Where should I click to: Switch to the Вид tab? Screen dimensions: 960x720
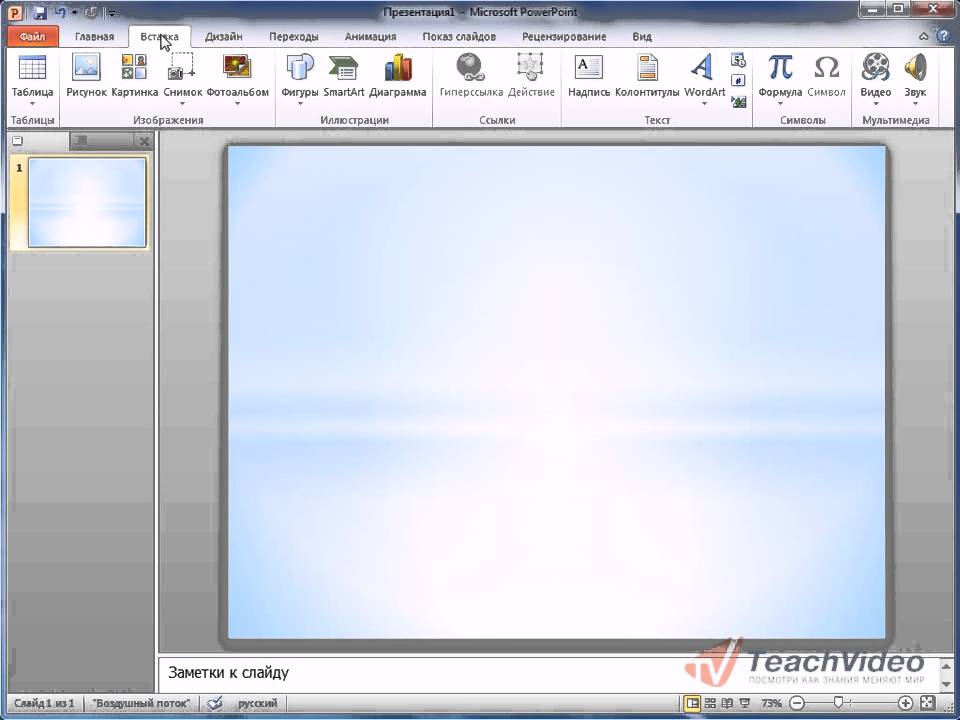point(642,37)
